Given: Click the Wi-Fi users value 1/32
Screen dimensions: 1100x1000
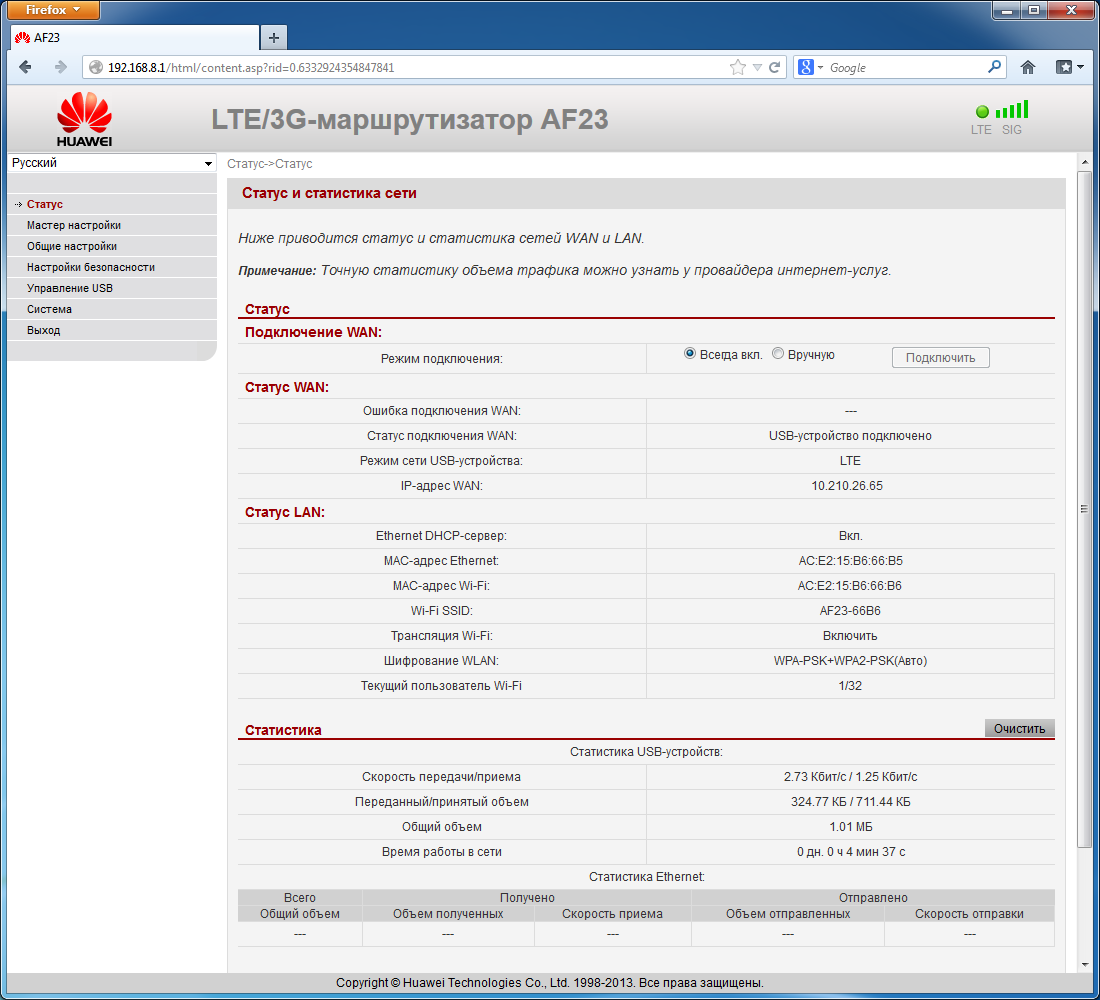Looking at the screenshot, I should [x=850, y=686].
